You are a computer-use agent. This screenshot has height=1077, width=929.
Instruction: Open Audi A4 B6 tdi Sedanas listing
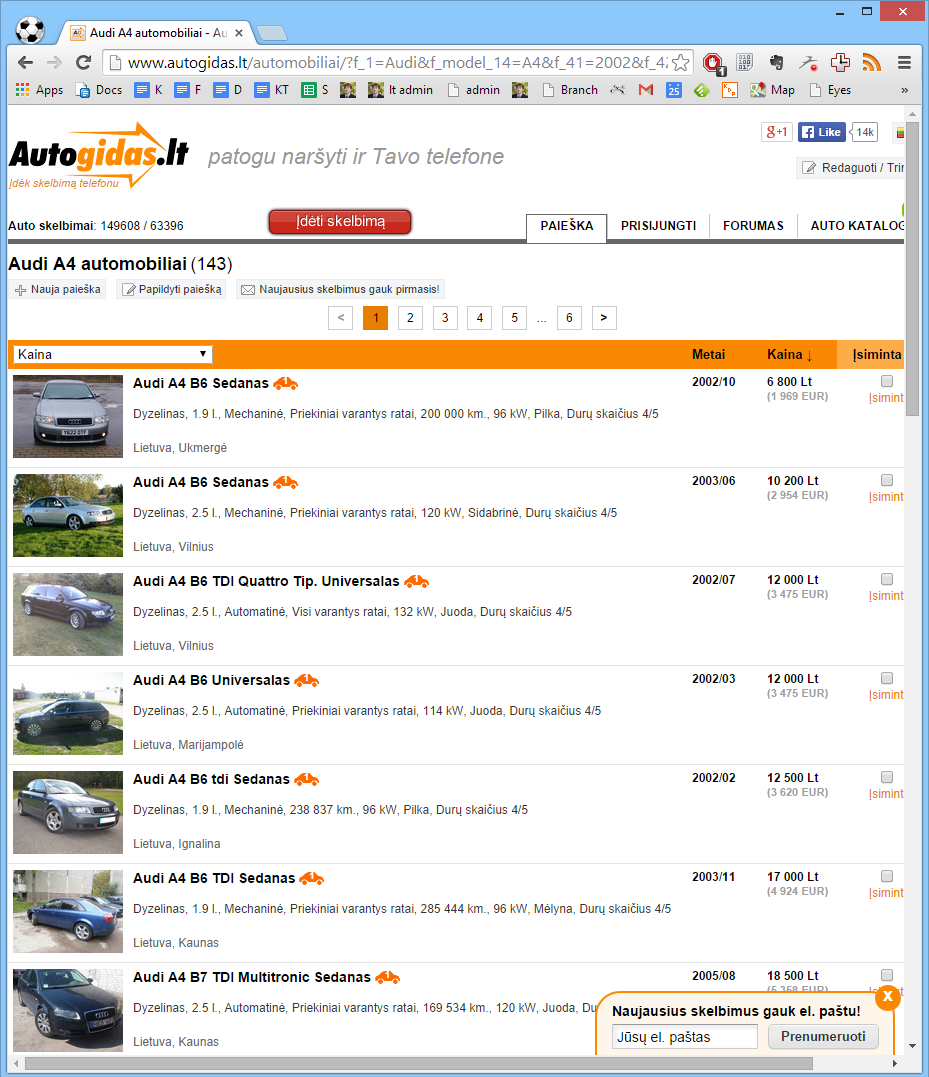click(x=211, y=779)
